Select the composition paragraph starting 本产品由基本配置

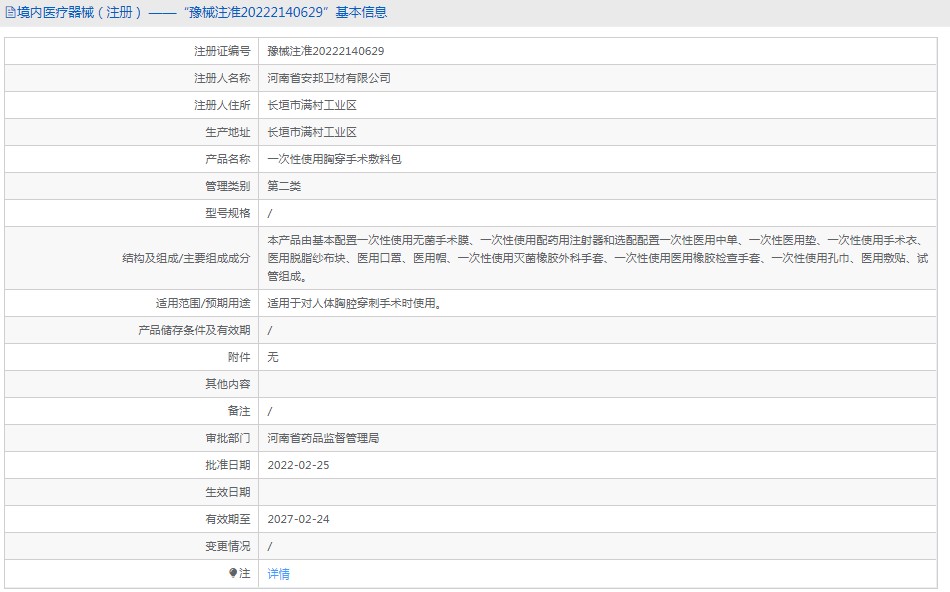click(597, 258)
